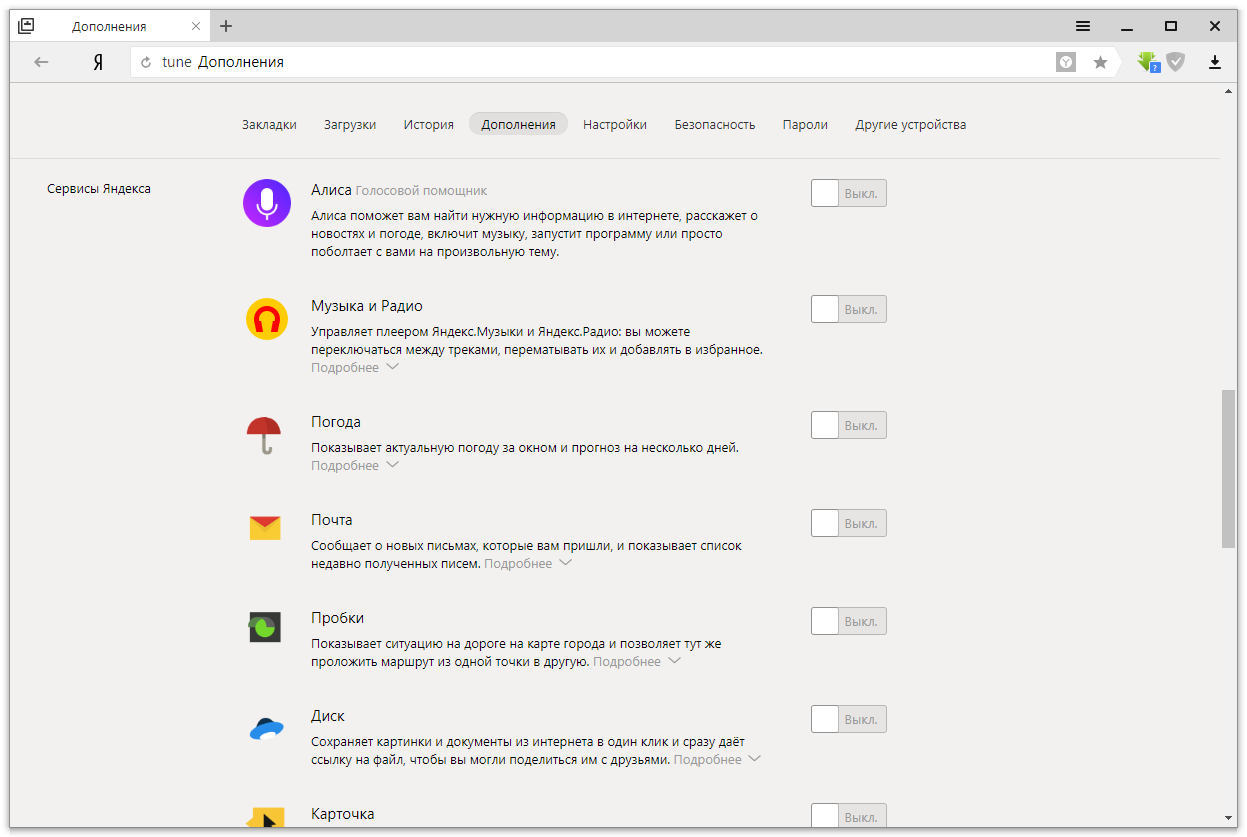Click the red umbrella Weather icon
The image size is (1247, 837).
point(264,435)
